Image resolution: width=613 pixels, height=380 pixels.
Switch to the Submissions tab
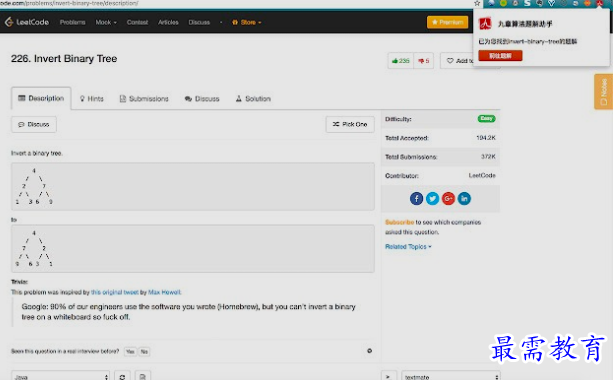point(144,99)
